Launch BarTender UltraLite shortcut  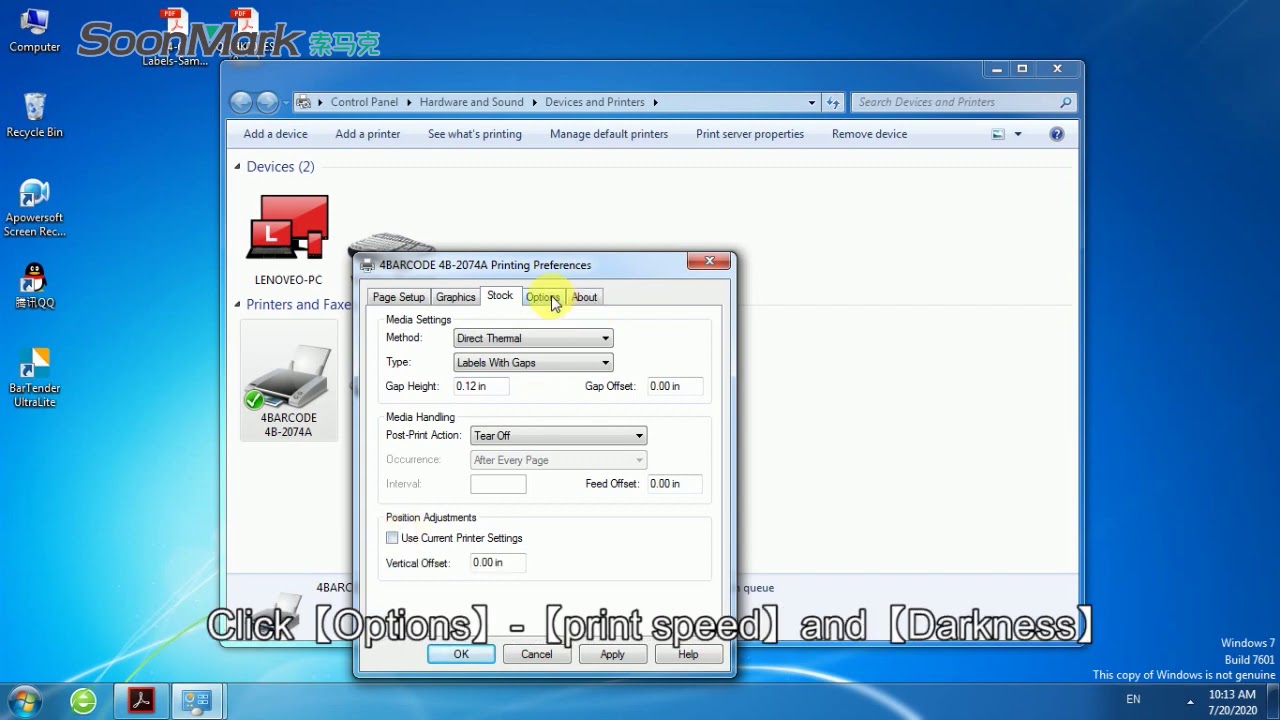click(x=34, y=377)
